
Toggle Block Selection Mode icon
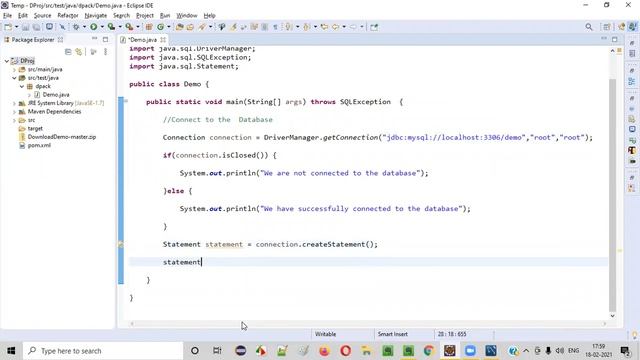[264, 27]
